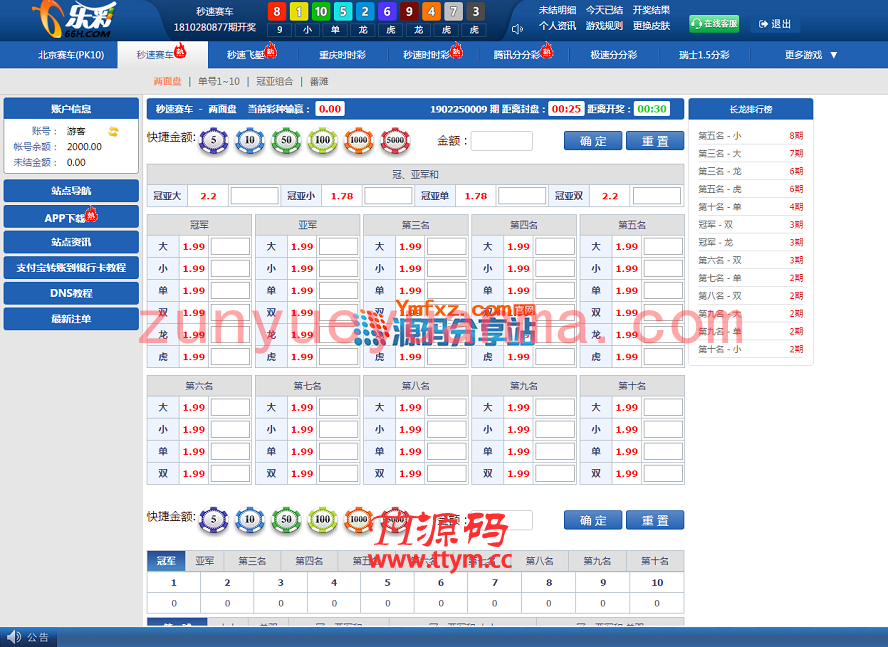The height and width of the screenshot is (647, 888).
Task: Open 在线客服 online support
Action: click(714, 24)
